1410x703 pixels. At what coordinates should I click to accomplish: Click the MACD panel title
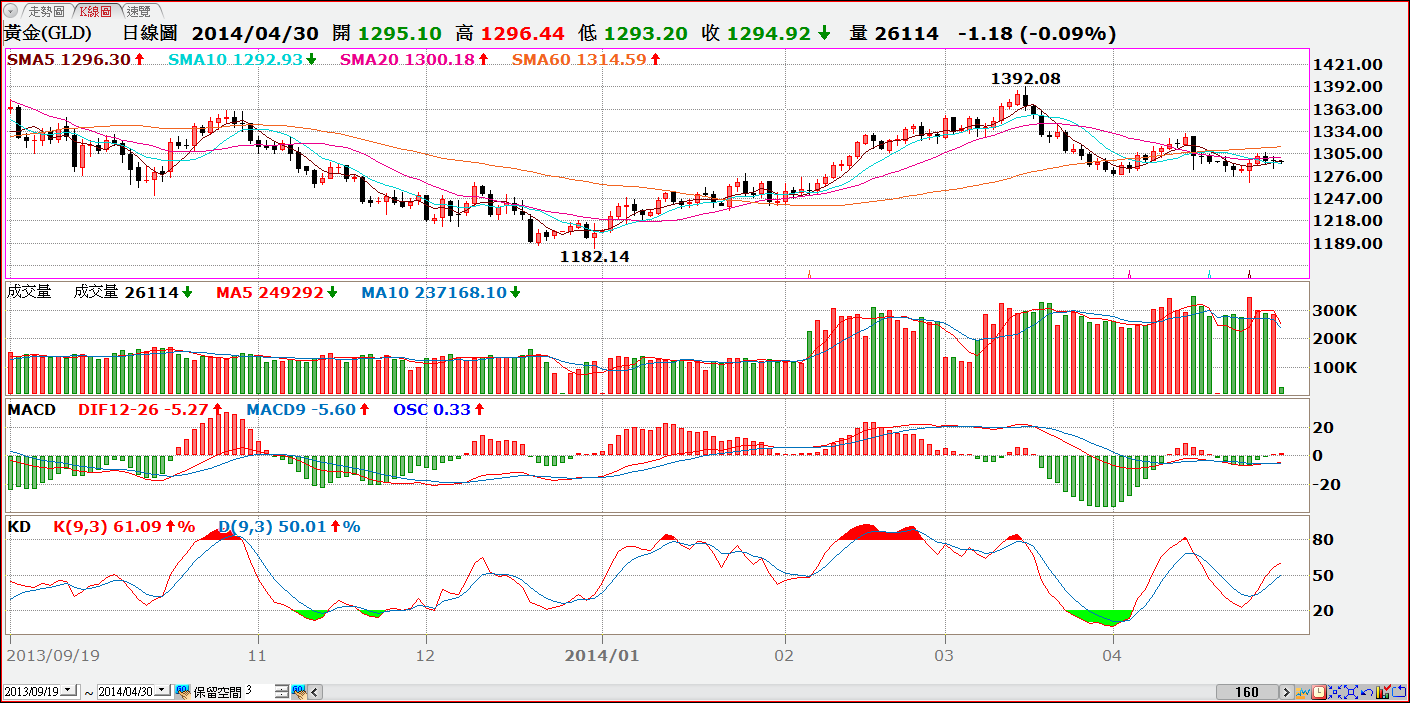click(32, 410)
